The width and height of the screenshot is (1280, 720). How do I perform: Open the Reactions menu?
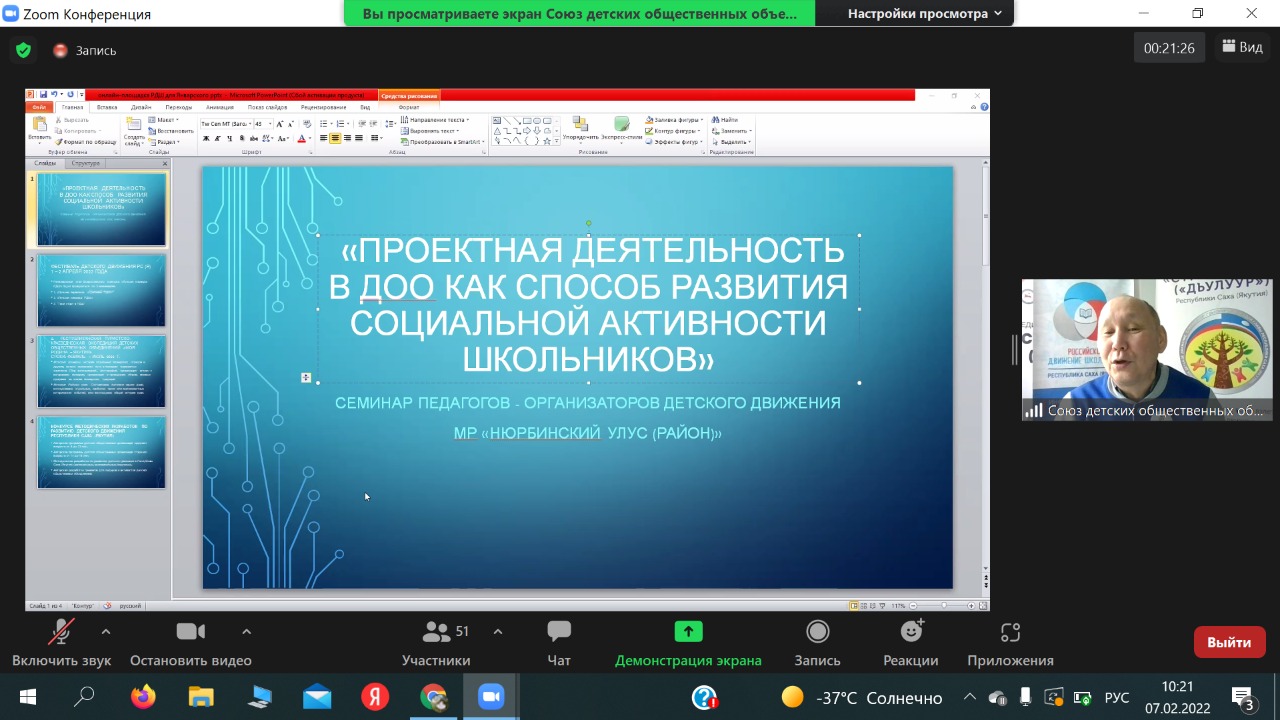[x=911, y=643]
